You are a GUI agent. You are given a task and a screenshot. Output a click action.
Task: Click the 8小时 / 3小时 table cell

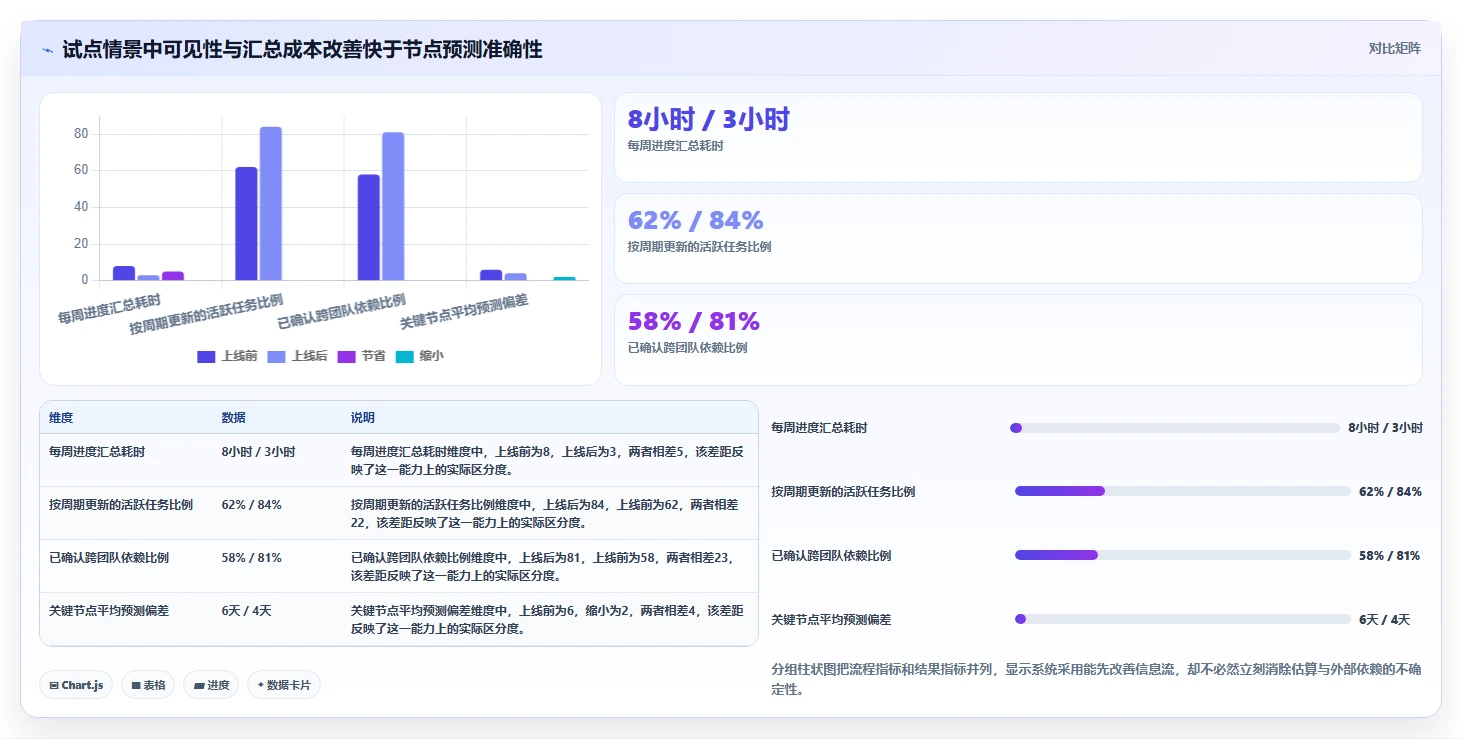pyautogui.click(x=259, y=452)
